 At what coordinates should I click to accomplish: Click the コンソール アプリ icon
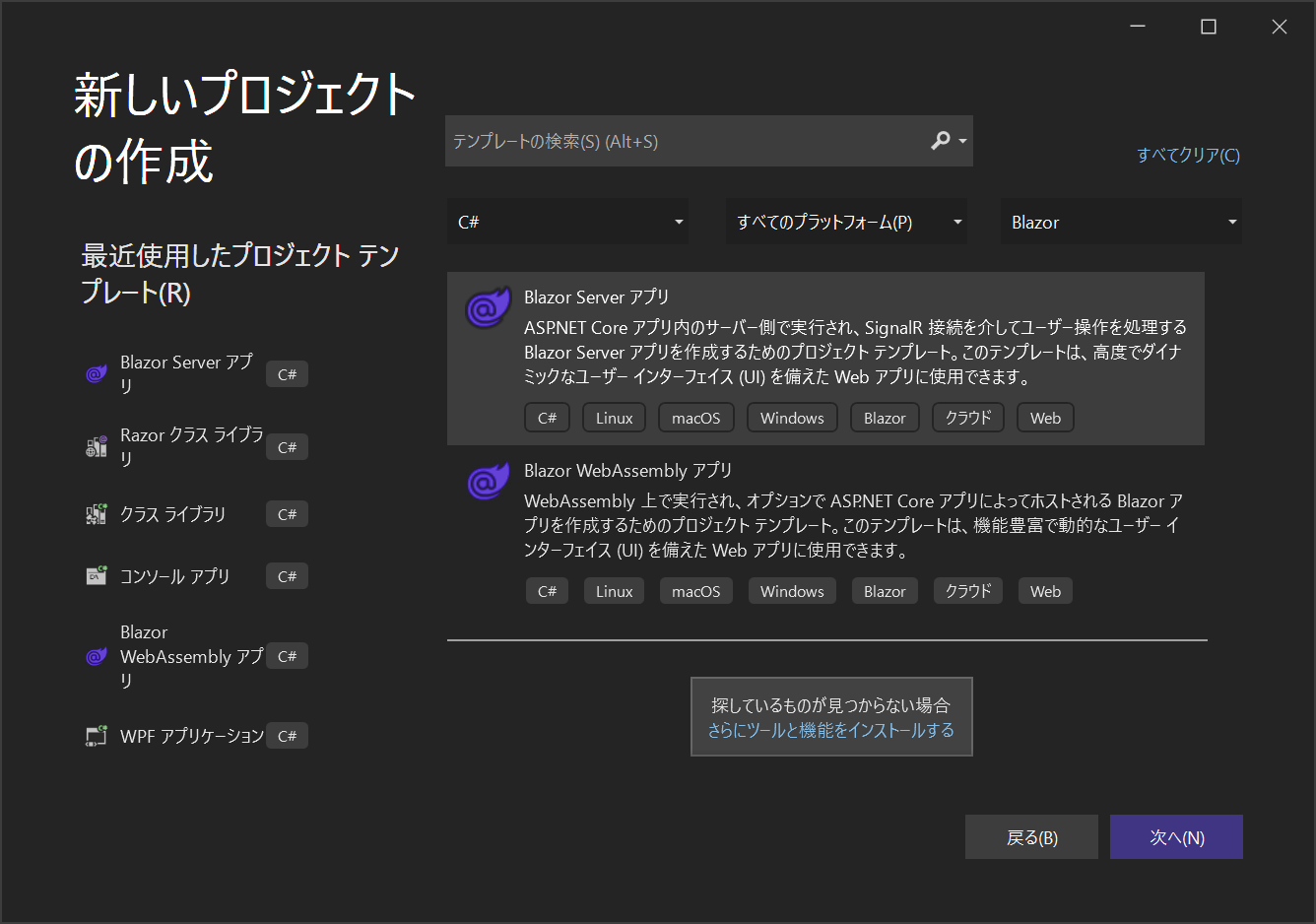coord(97,576)
